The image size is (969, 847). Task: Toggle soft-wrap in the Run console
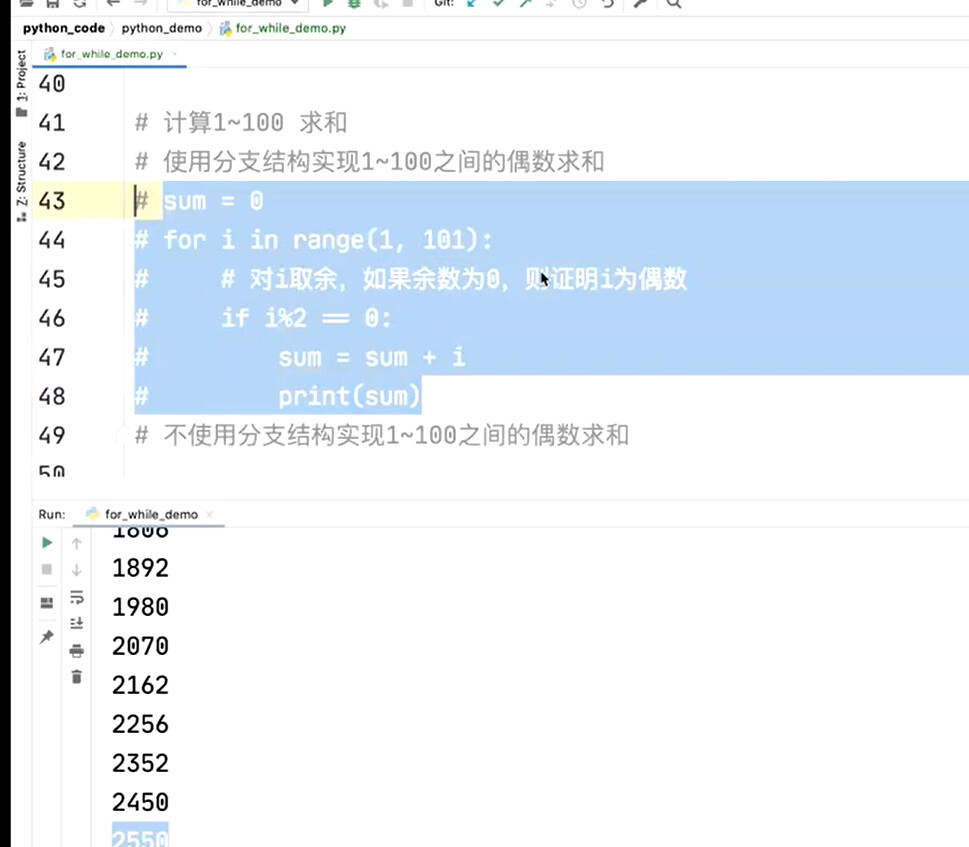coord(77,597)
